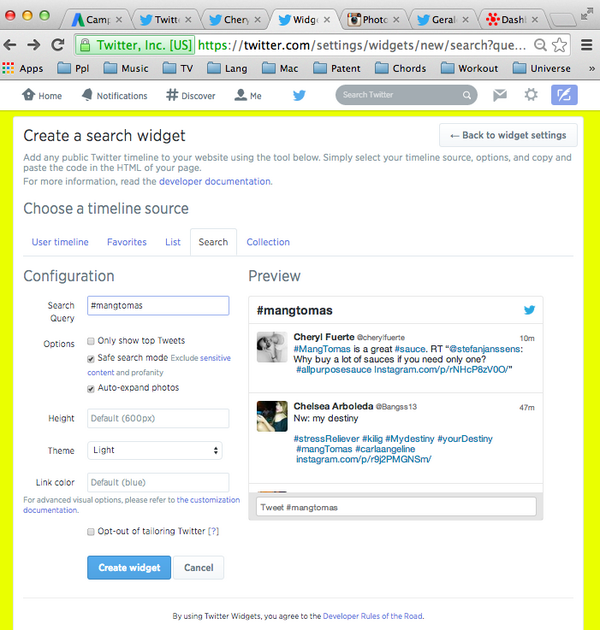Open direct messages envelope icon
This screenshot has width=600, height=630.
[500, 95]
